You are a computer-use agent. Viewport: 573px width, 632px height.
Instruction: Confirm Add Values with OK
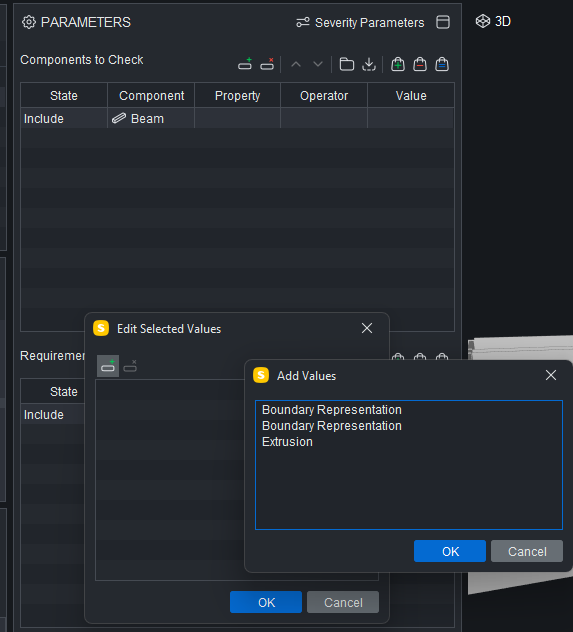click(450, 551)
